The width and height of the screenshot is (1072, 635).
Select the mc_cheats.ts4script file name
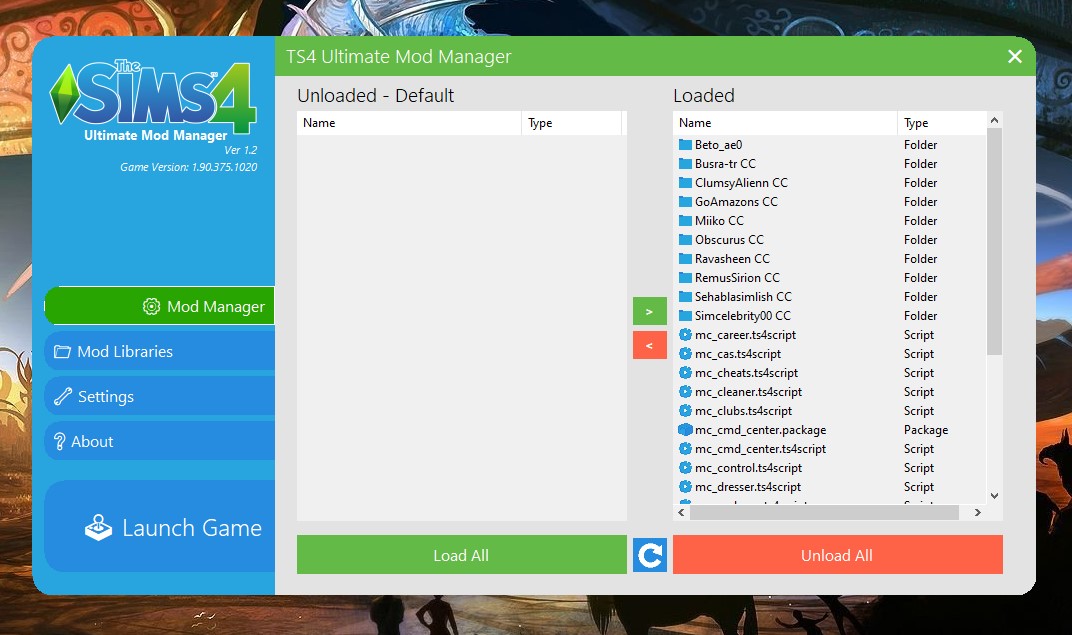coord(747,373)
